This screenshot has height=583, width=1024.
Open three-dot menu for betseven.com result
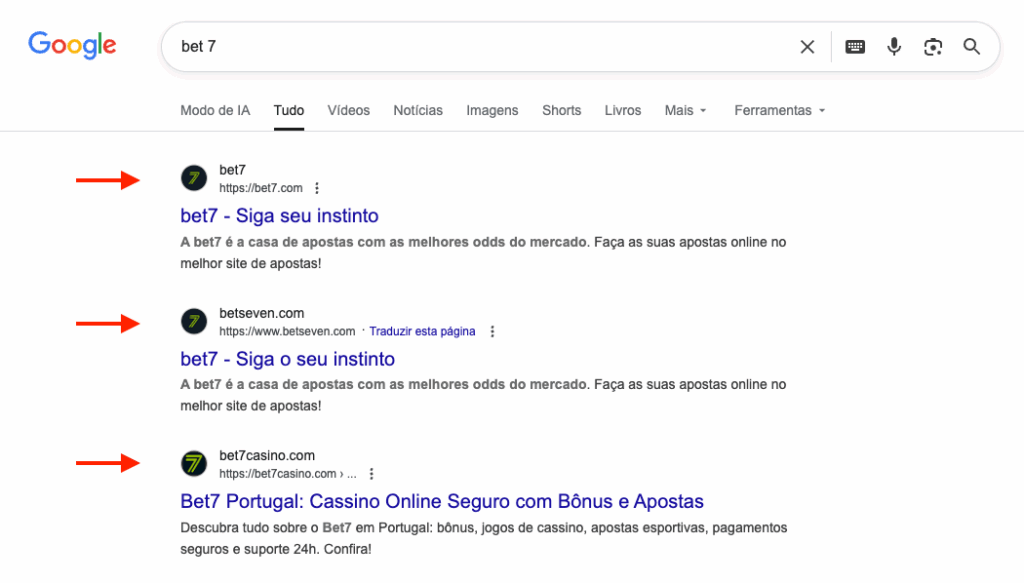pyautogui.click(x=492, y=331)
